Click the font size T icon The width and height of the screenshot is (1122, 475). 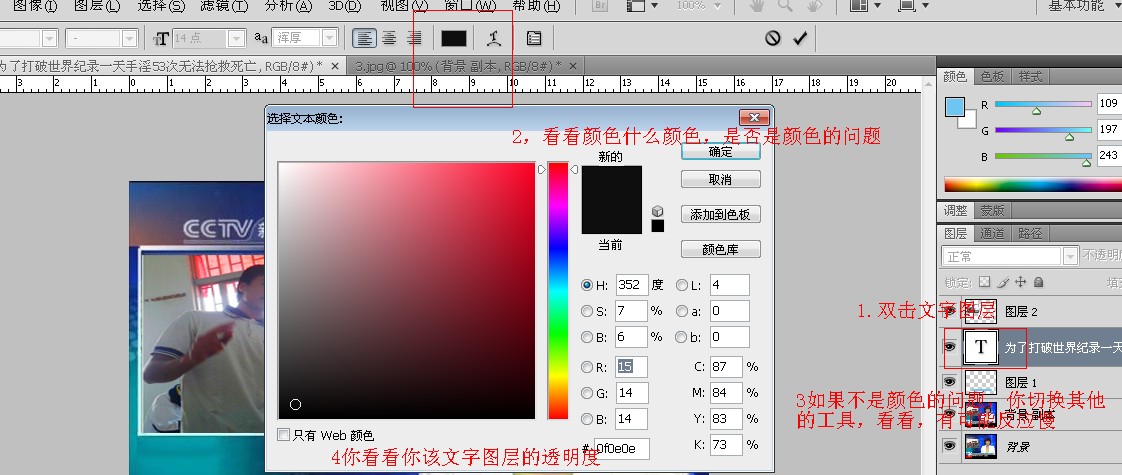click(x=161, y=38)
